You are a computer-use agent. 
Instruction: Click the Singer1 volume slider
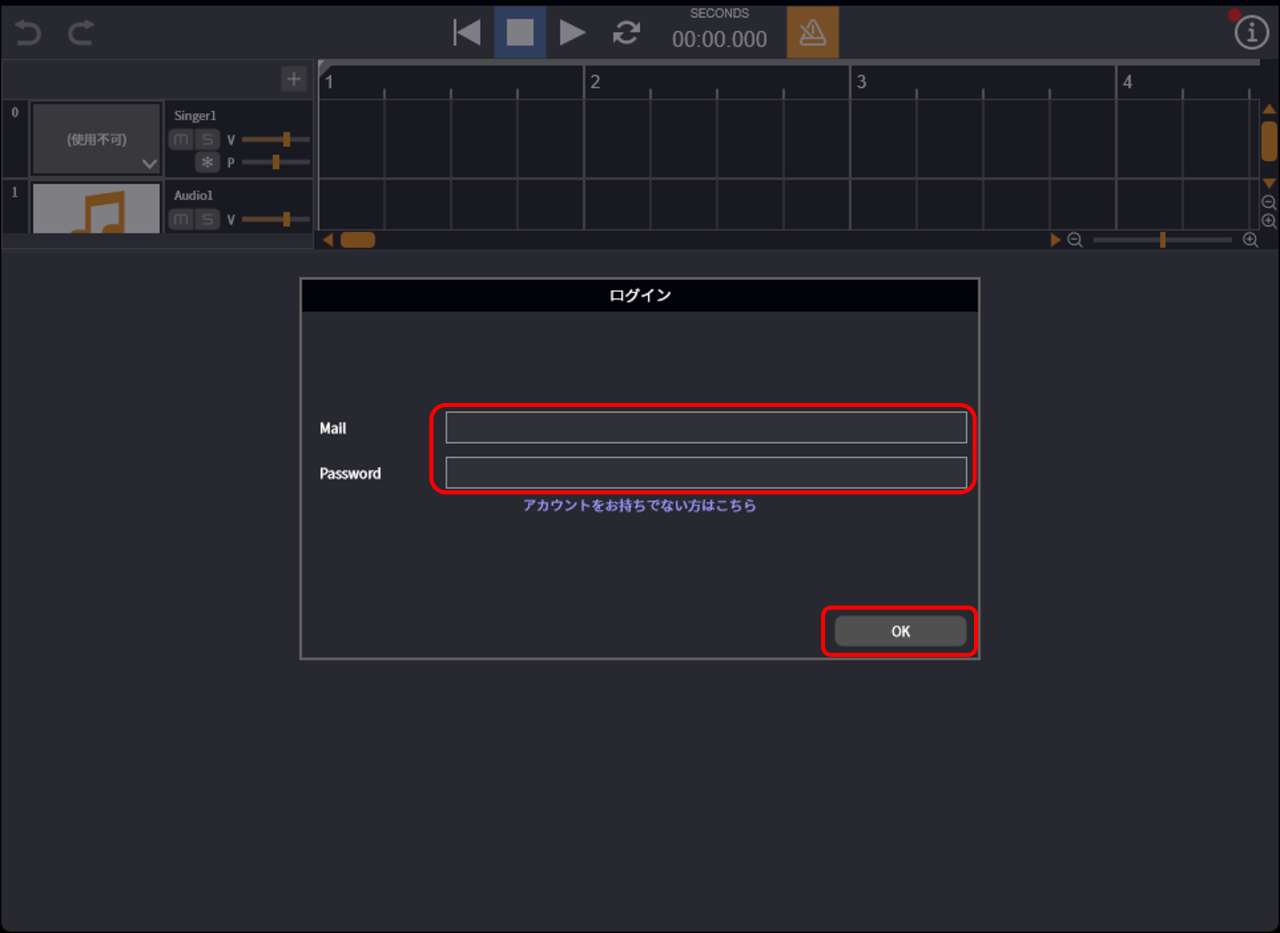(x=276, y=139)
